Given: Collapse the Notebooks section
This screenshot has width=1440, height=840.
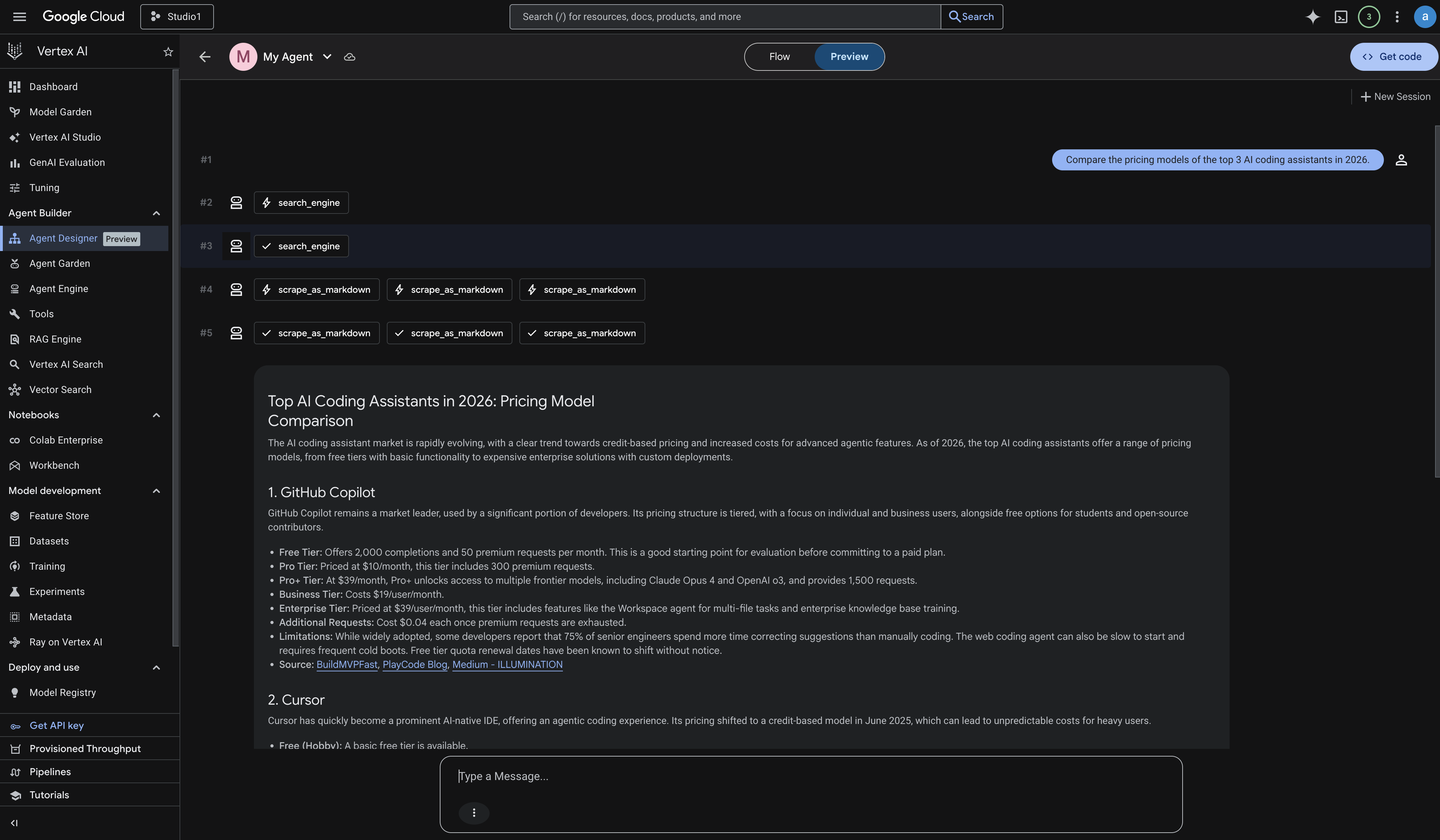Looking at the screenshot, I should [x=156, y=415].
